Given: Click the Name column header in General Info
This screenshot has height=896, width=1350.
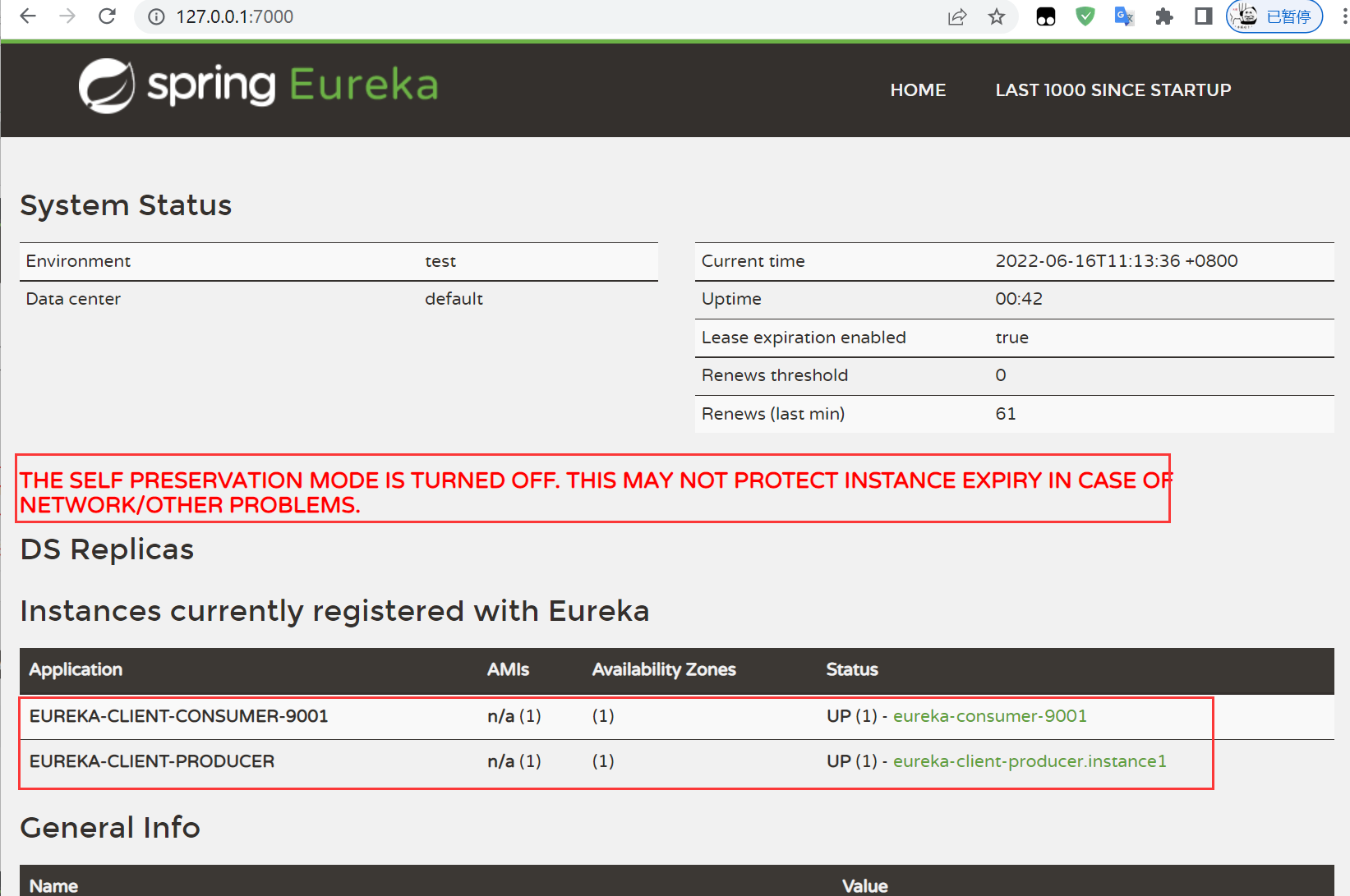Looking at the screenshot, I should point(54,886).
